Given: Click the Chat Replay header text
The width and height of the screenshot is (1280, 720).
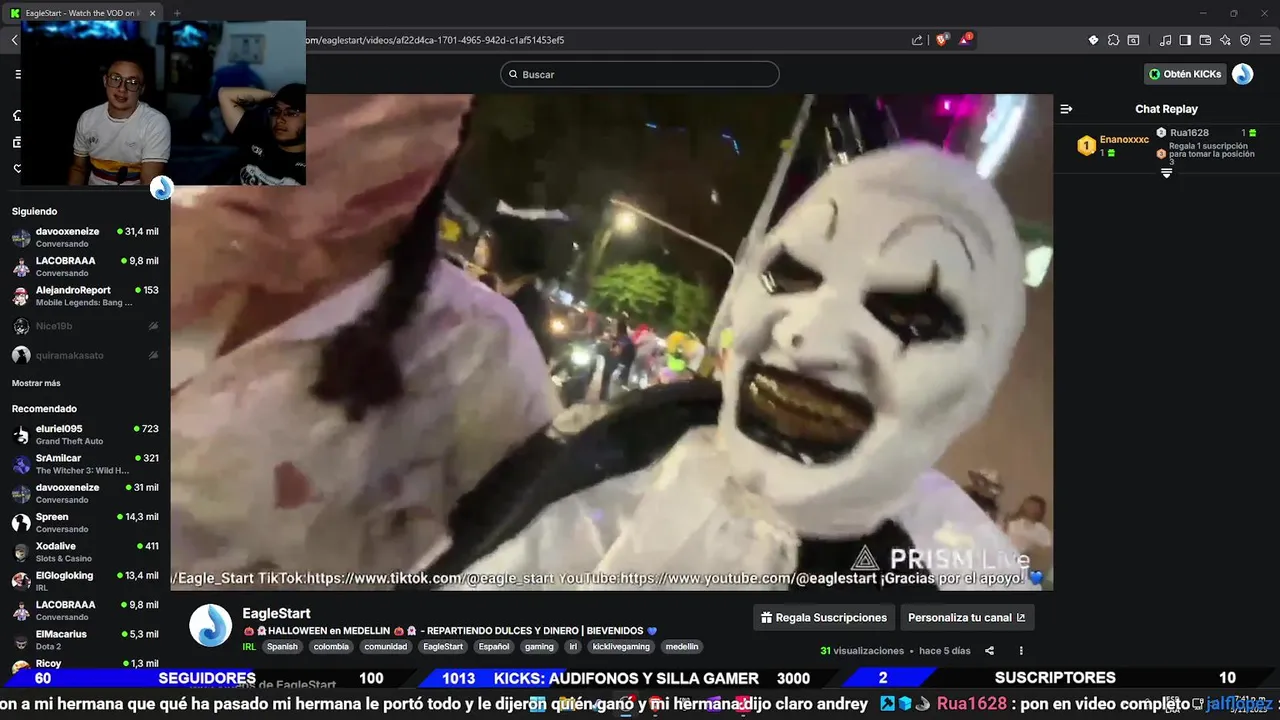Looking at the screenshot, I should click(x=1166, y=109).
